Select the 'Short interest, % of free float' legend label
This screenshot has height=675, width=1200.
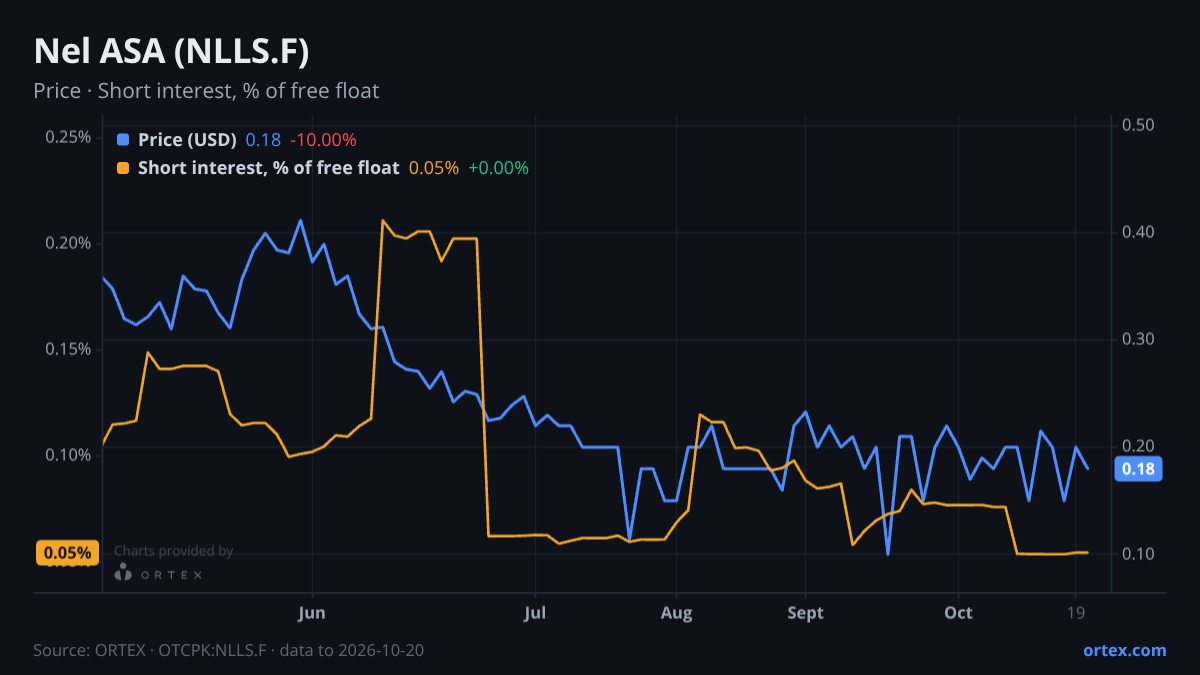(x=268, y=168)
